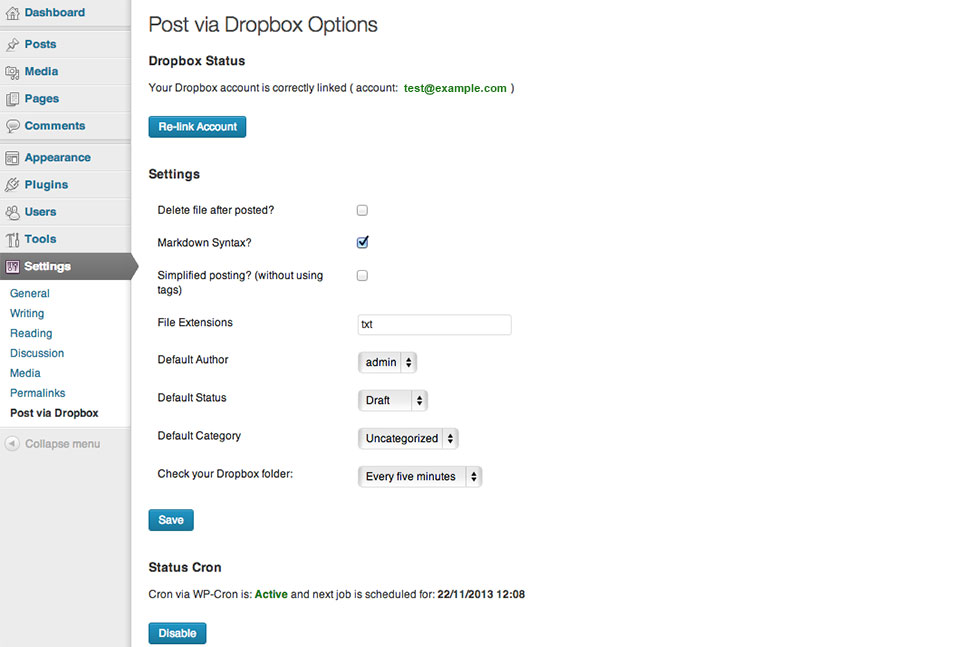The height and width of the screenshot is (647, 960).
Task: Open the Pages menu
Action: click(42, 99)
